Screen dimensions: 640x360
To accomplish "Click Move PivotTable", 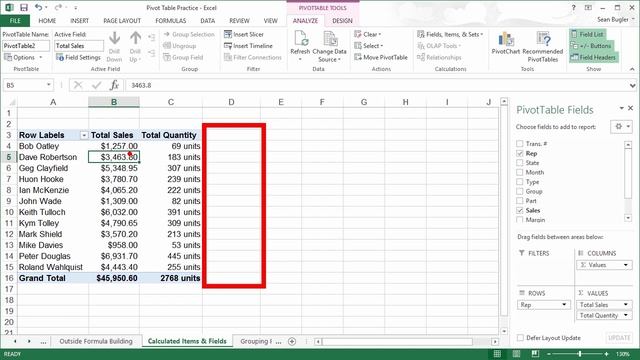I will pos(381,57).
